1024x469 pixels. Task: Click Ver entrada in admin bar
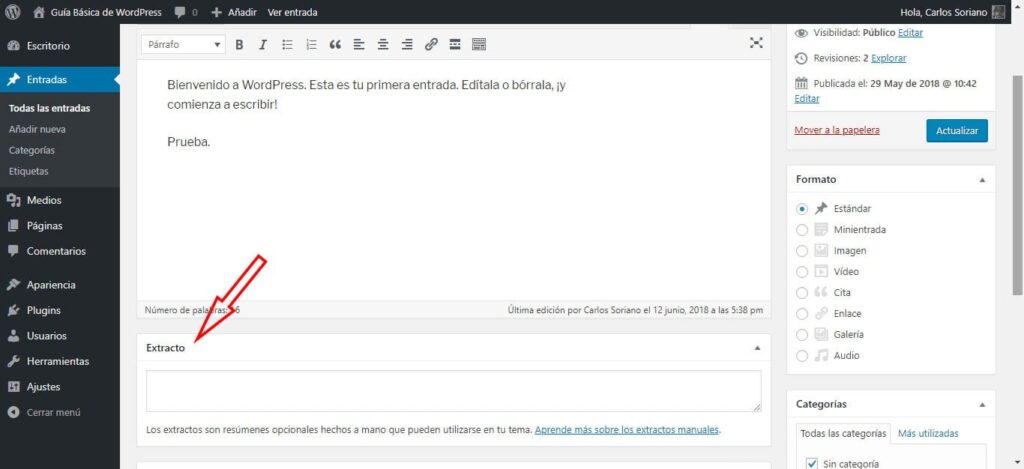coord(293,12)
